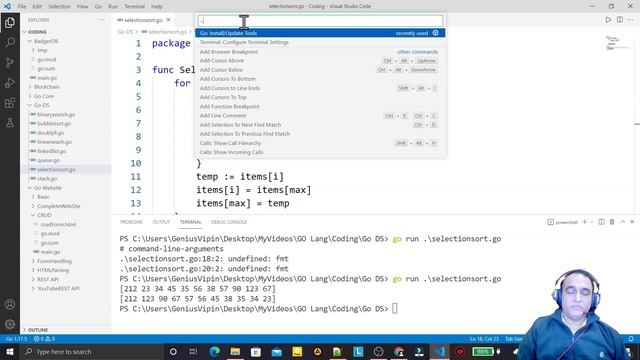Screen dimensions: 640x360
Task: Open the File menu
Action: tap(22, 6)
